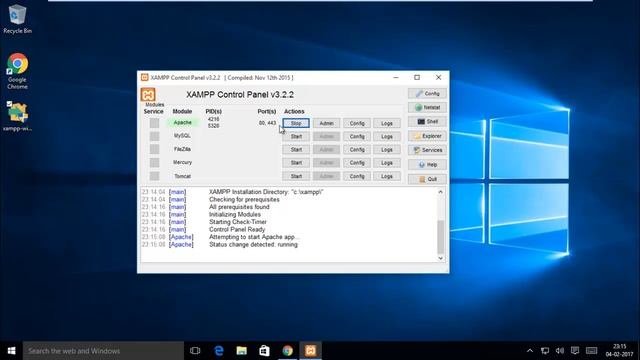Launch Microsoft Edge from the taskbar

[219, 351]
